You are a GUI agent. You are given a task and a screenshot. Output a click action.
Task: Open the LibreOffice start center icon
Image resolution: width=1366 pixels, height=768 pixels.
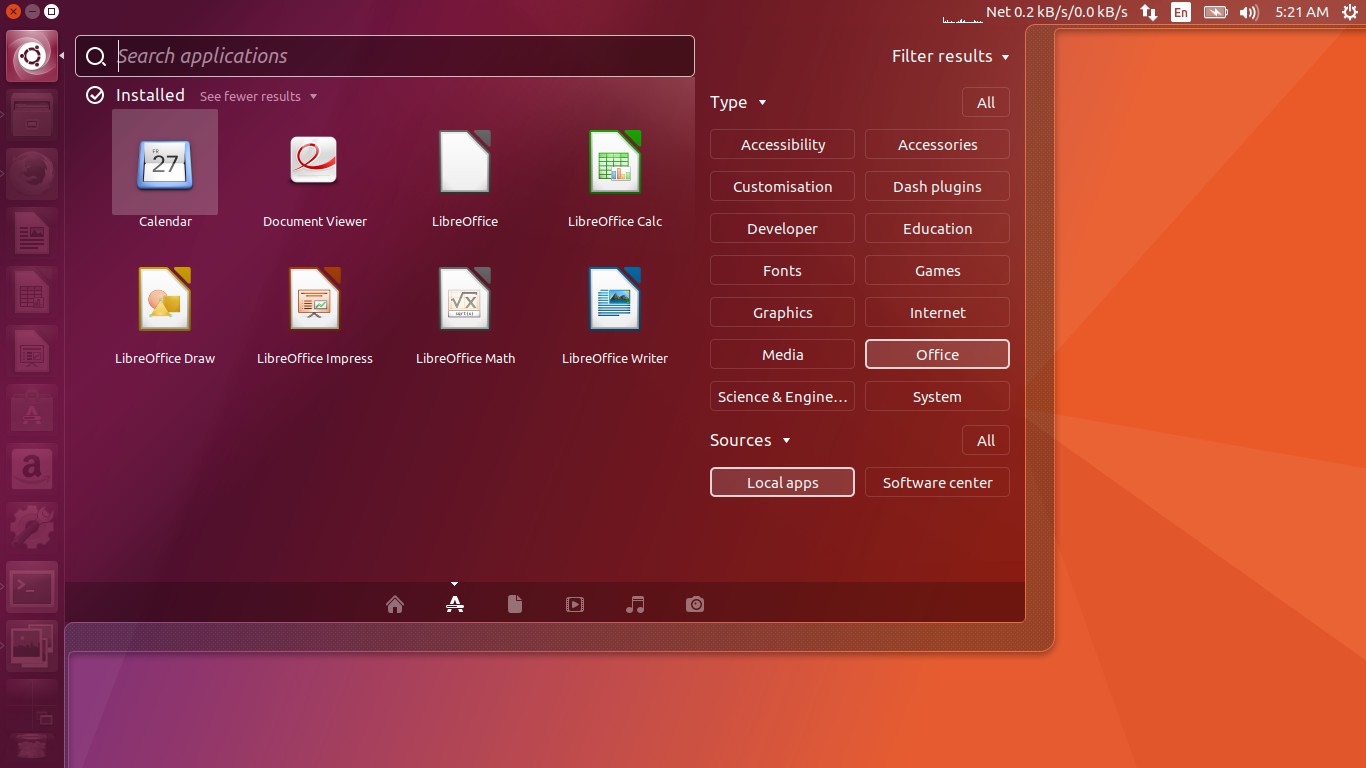coord(465,163)
